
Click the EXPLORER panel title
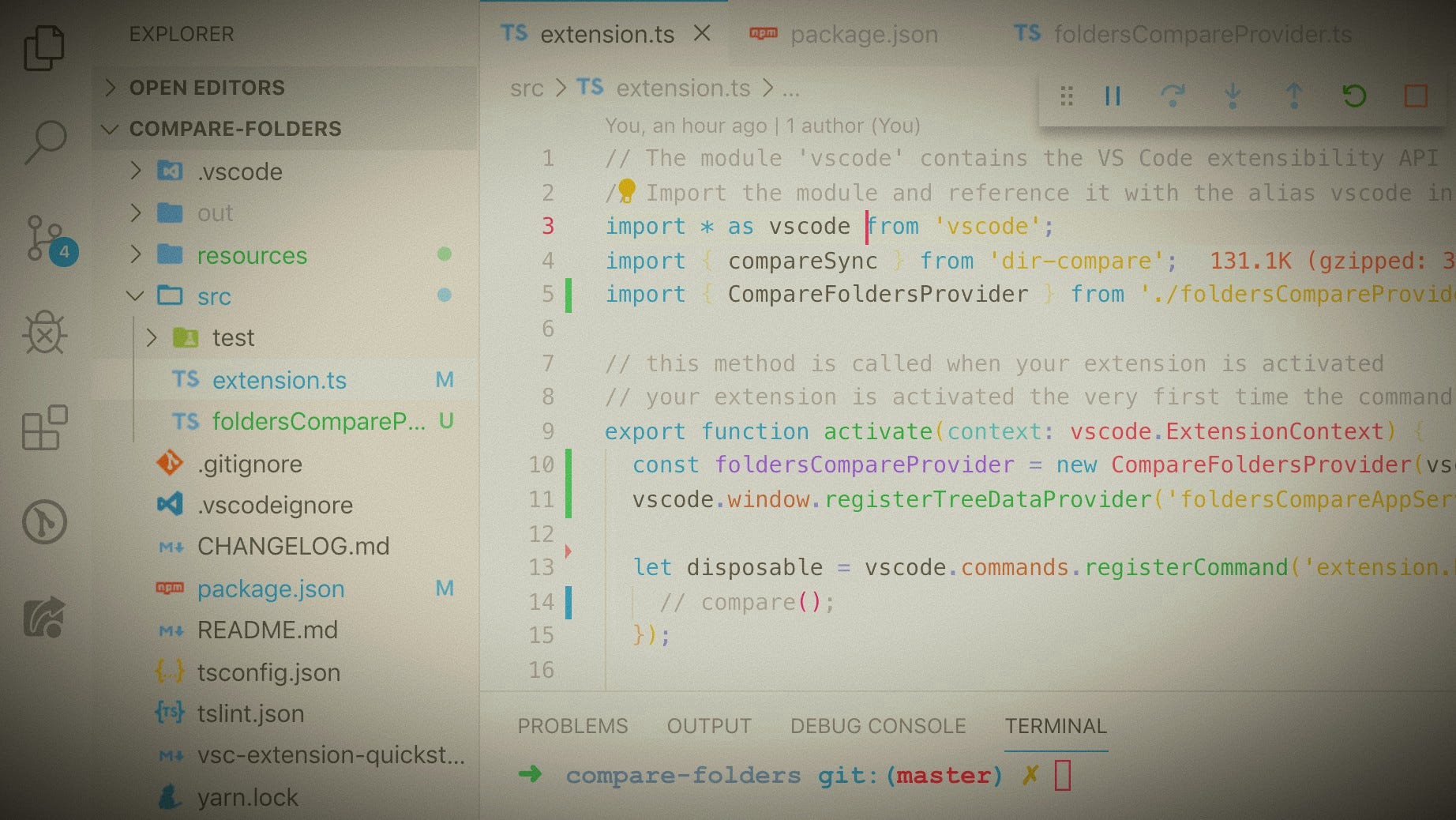point(182,34)
